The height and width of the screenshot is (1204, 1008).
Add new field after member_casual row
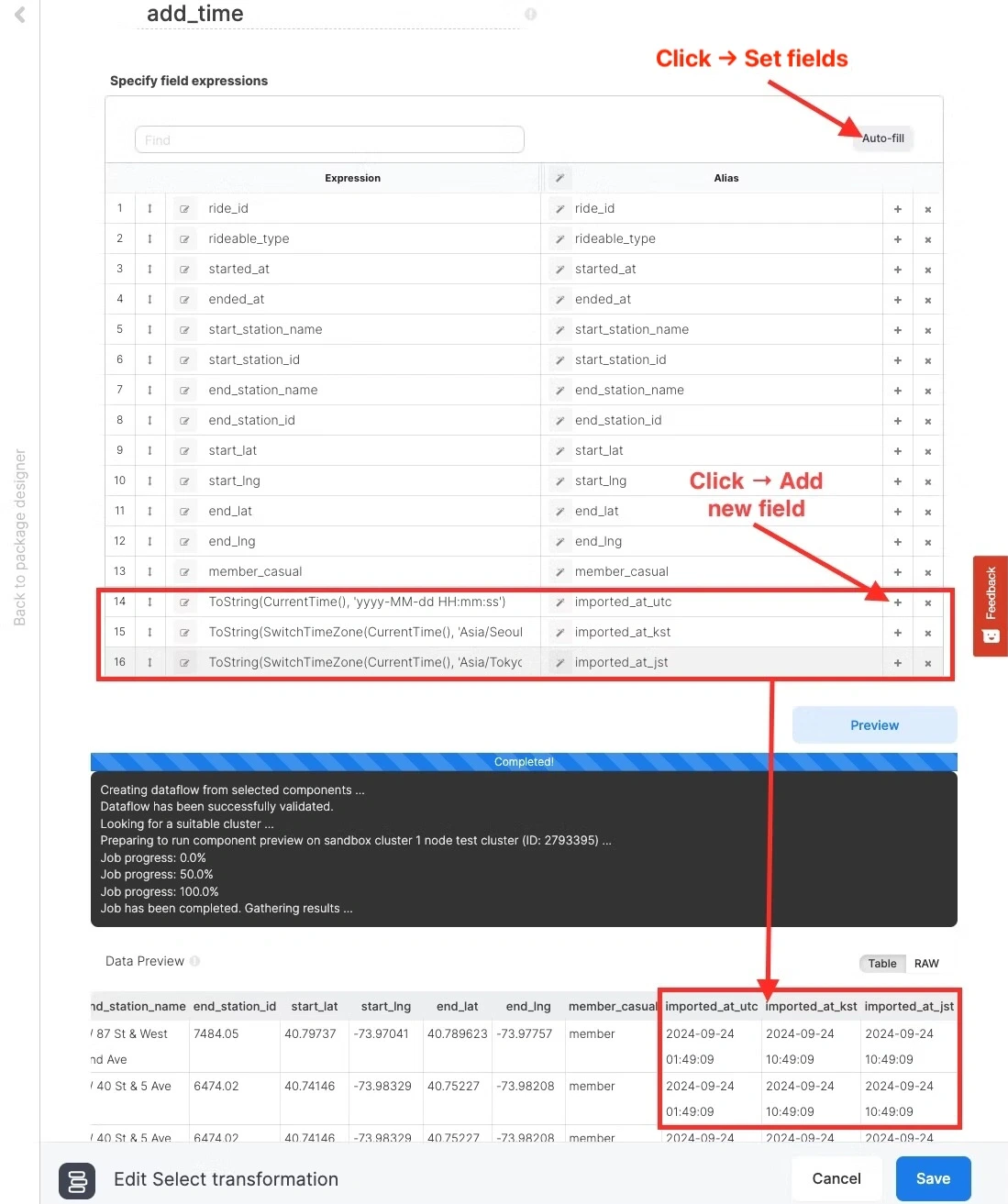[x=898, y=572]
